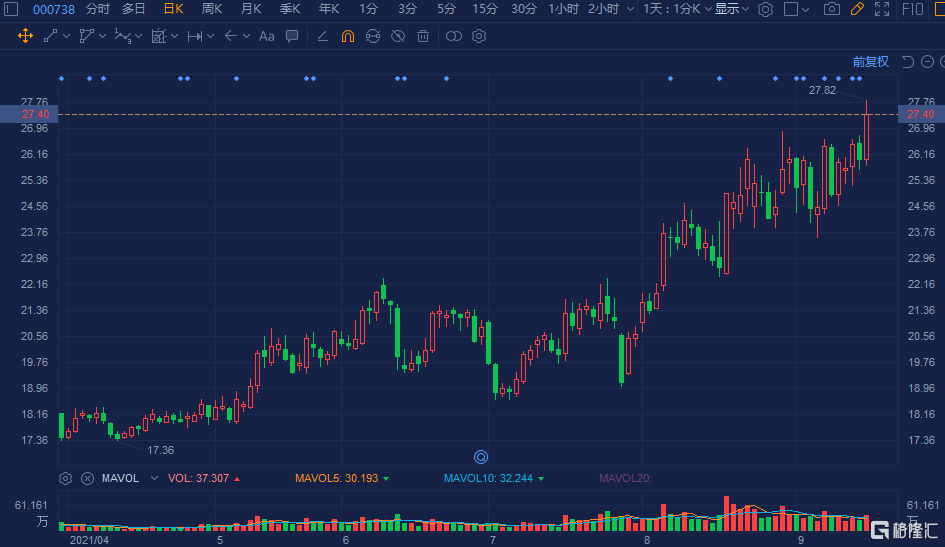The height and width of the screenshot is (547, 945).
Task: Remove the MAVOL indicator with X
Action: 87,478
